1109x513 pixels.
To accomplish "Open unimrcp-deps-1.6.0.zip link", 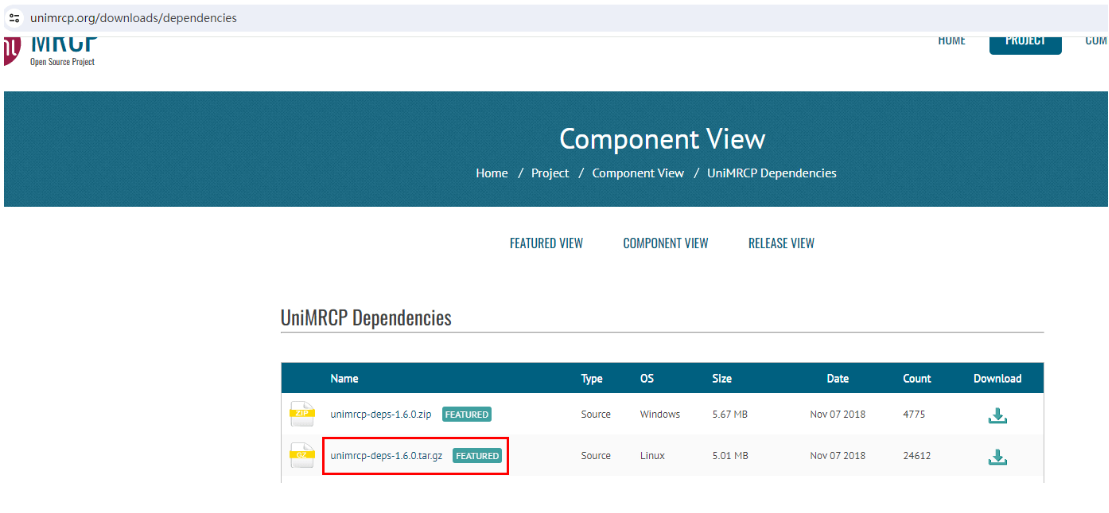I will point(381,415).
